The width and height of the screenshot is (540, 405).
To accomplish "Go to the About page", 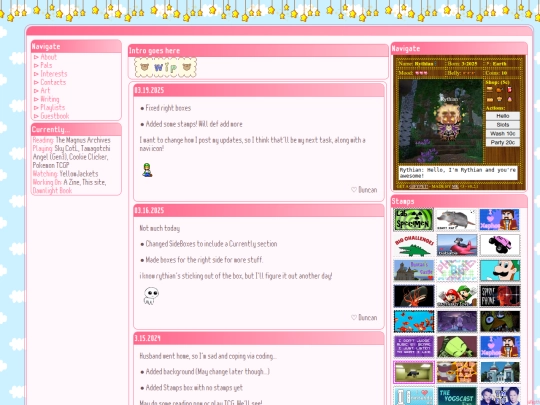I will tap(49, 57).
